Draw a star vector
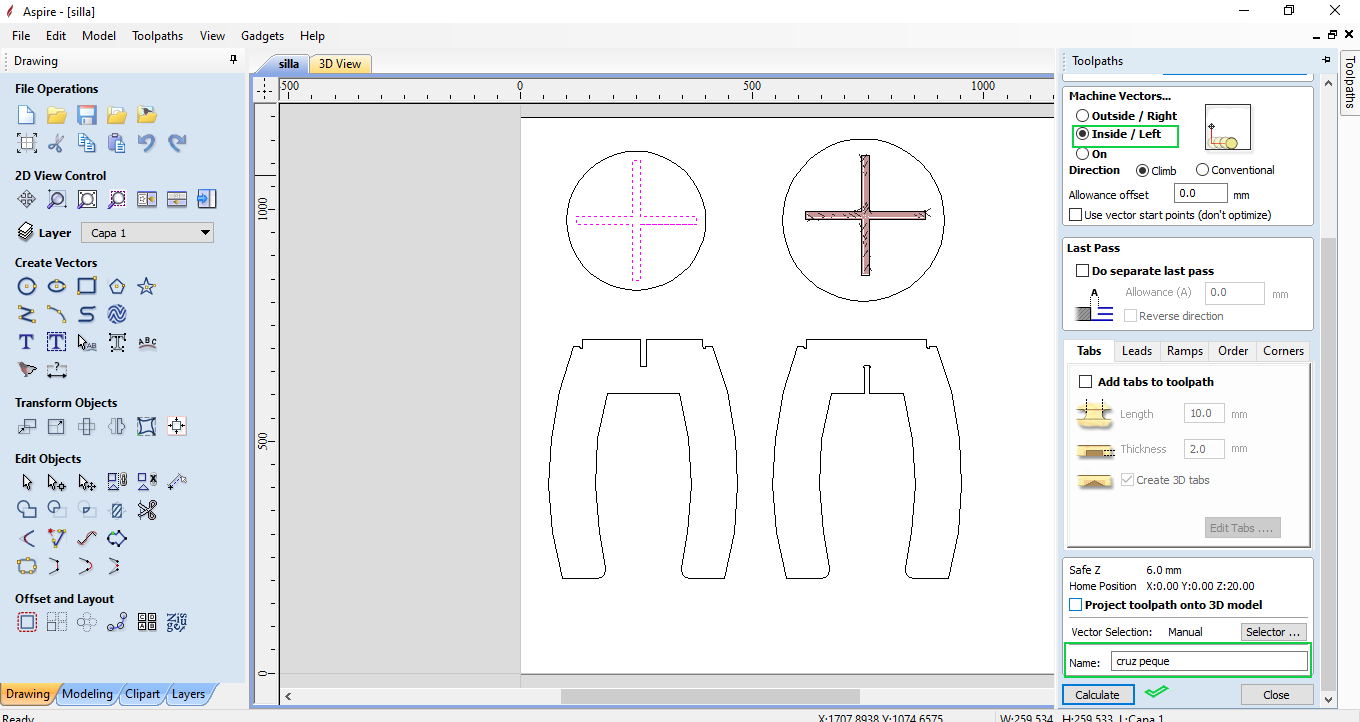Screen dimensions: 1360x722 [147, 287]
